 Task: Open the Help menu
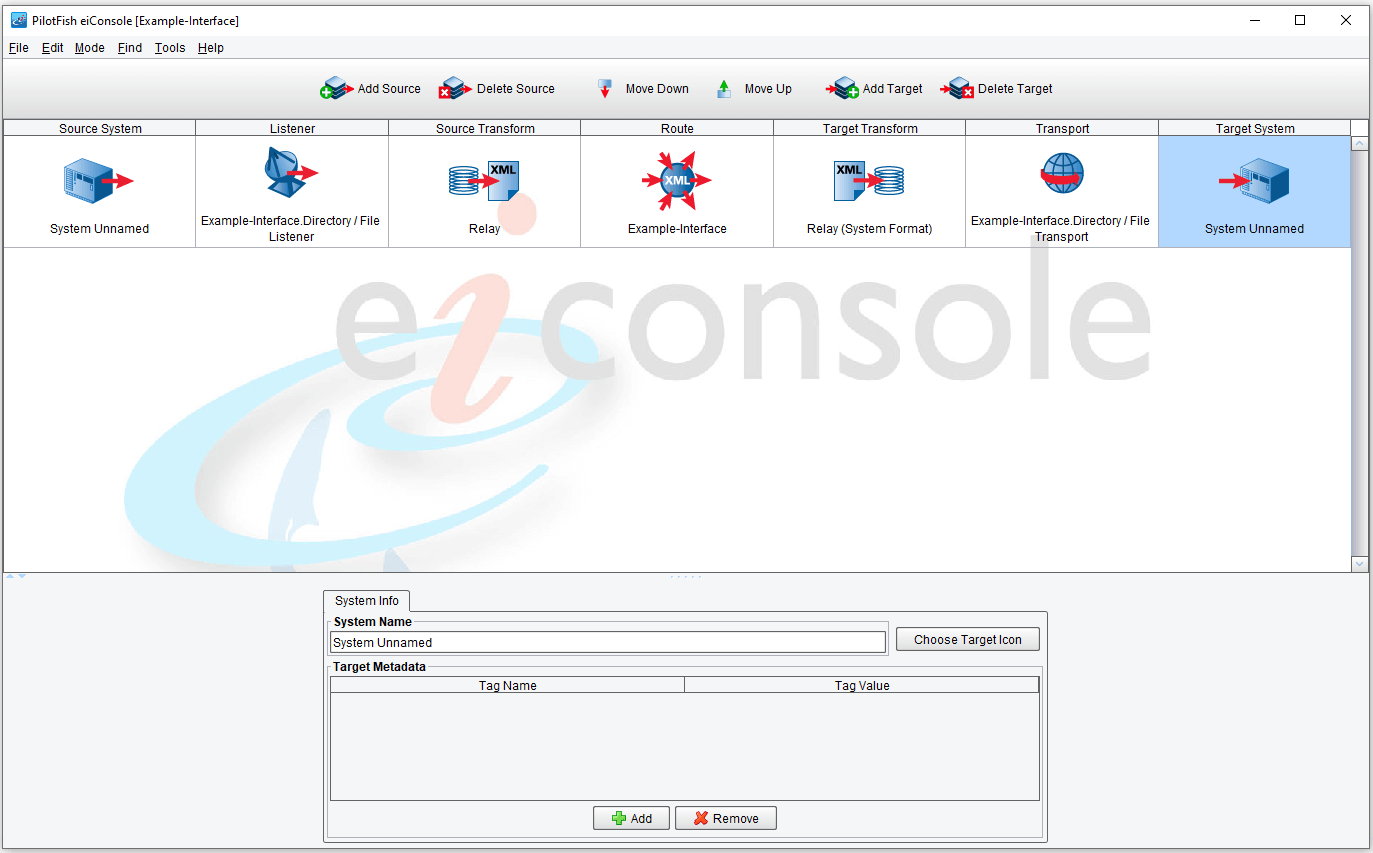(x=211, y=48)
